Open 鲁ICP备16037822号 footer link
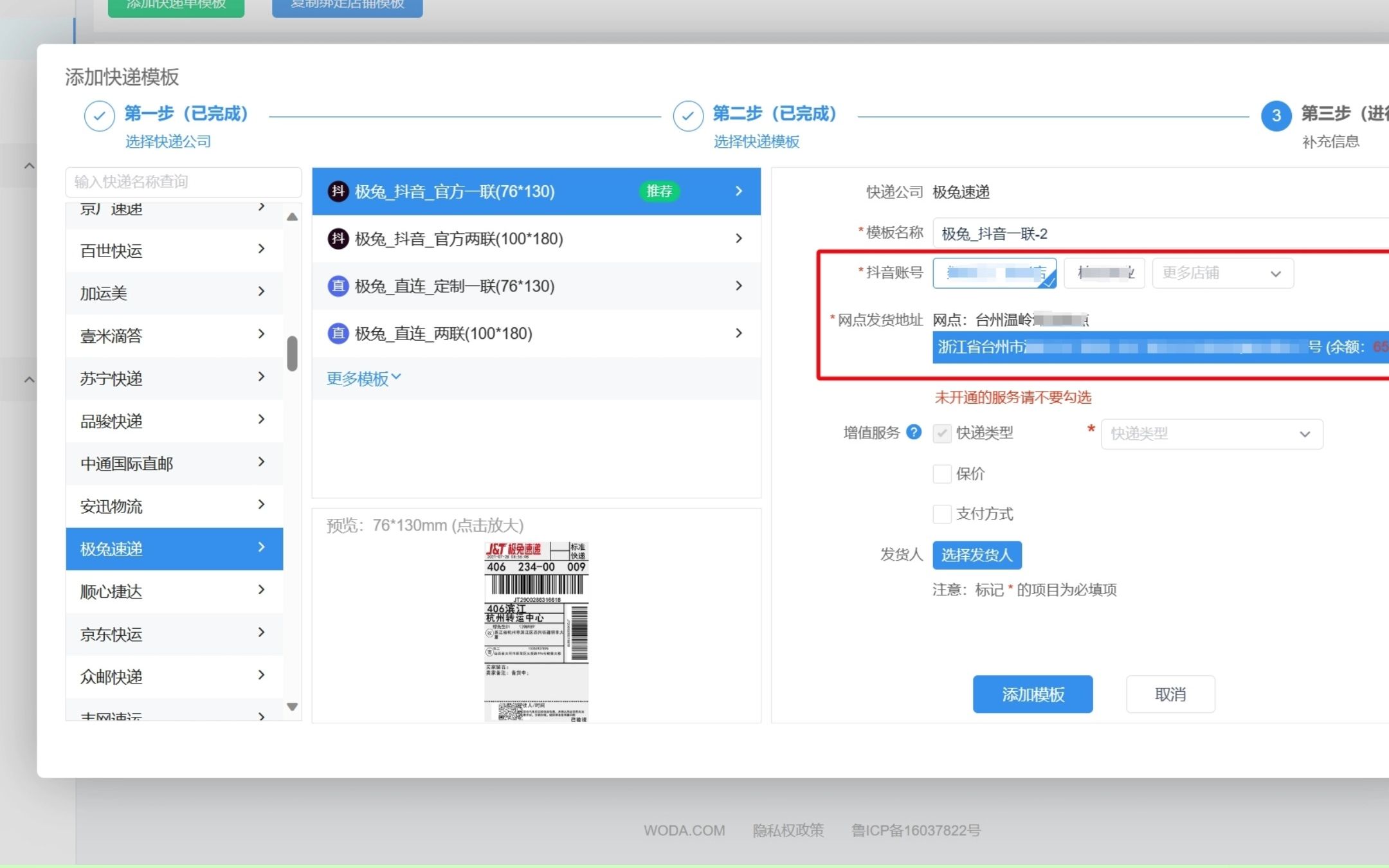Image resolution: width=1389 pixels, height=868 pixels. [916, 830]
